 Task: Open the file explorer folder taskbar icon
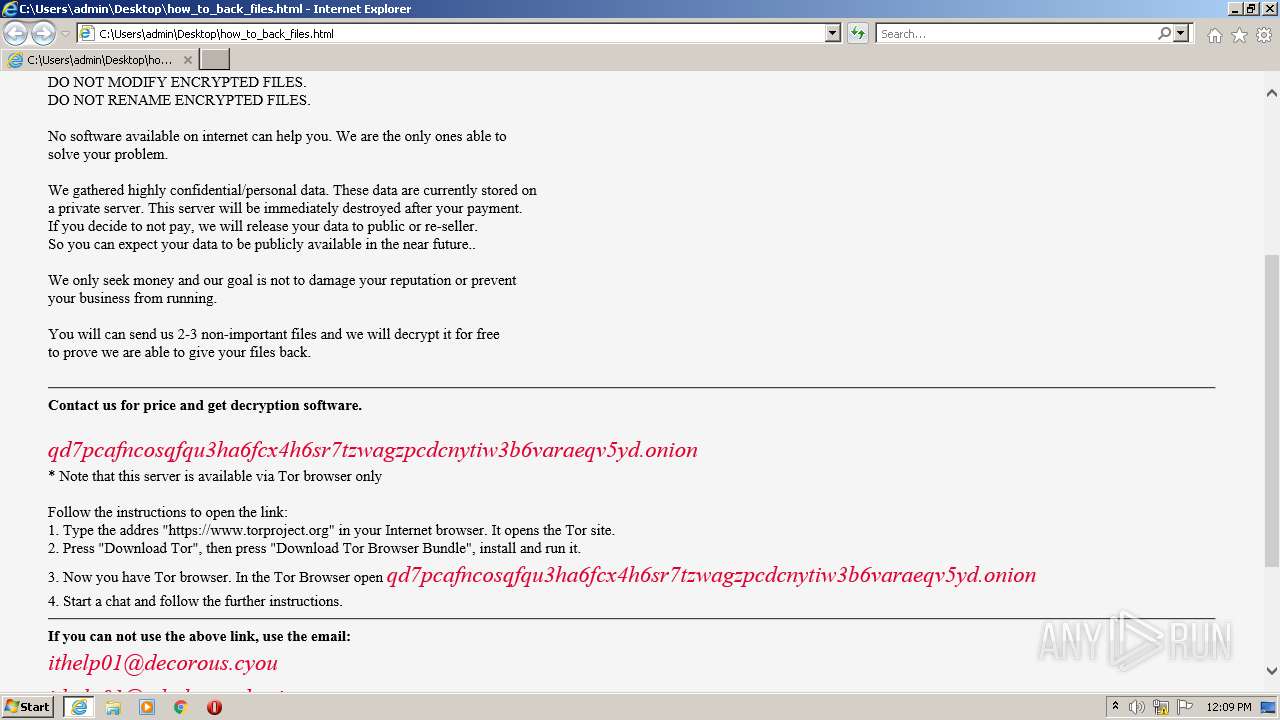click(x=113, y=707)
